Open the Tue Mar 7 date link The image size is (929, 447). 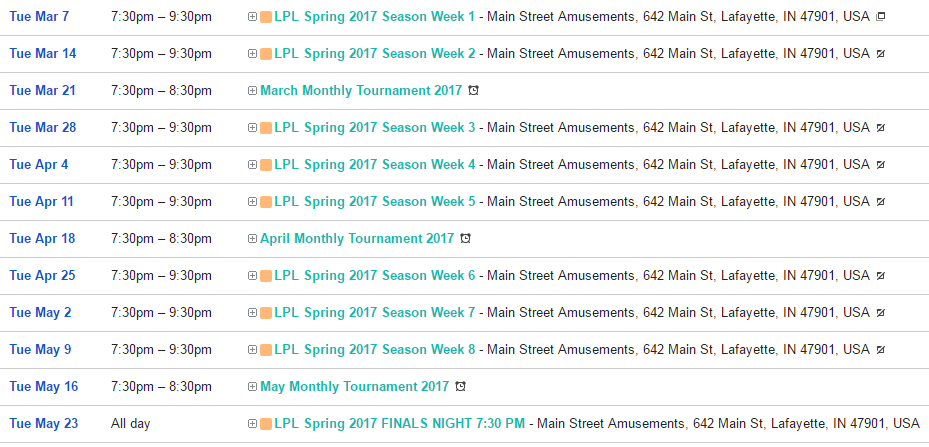(x=39, y=16)
